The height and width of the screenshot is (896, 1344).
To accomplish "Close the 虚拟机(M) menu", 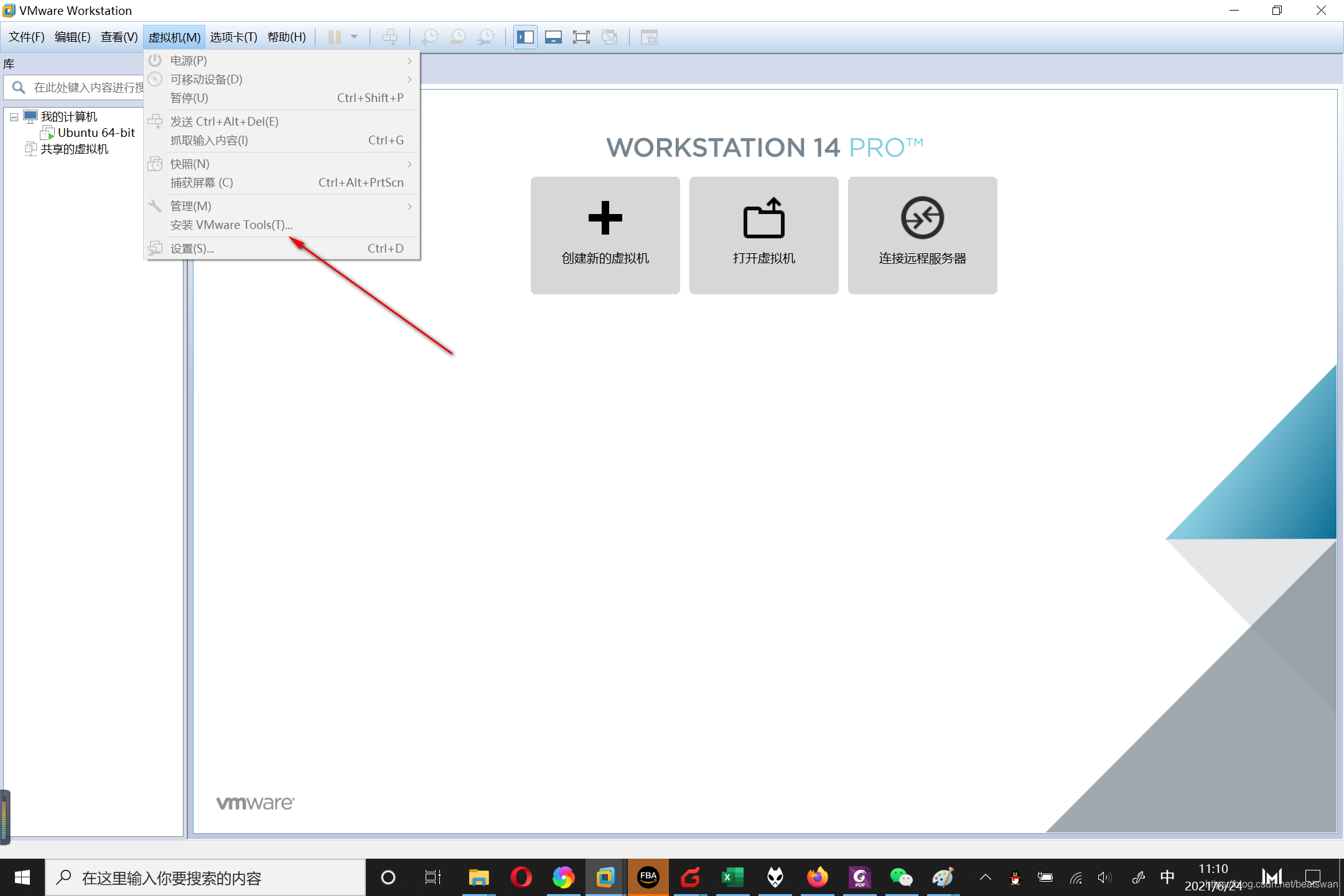I will [174, 37].
